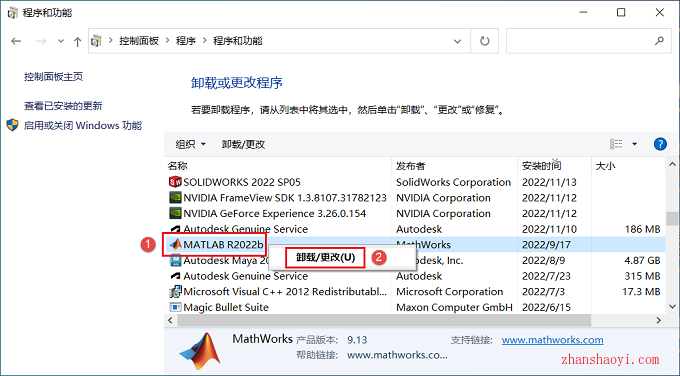The width and height of the screenshot is (680, 376).
Task: Open help with the question mark icon
Action: point(660,144)
